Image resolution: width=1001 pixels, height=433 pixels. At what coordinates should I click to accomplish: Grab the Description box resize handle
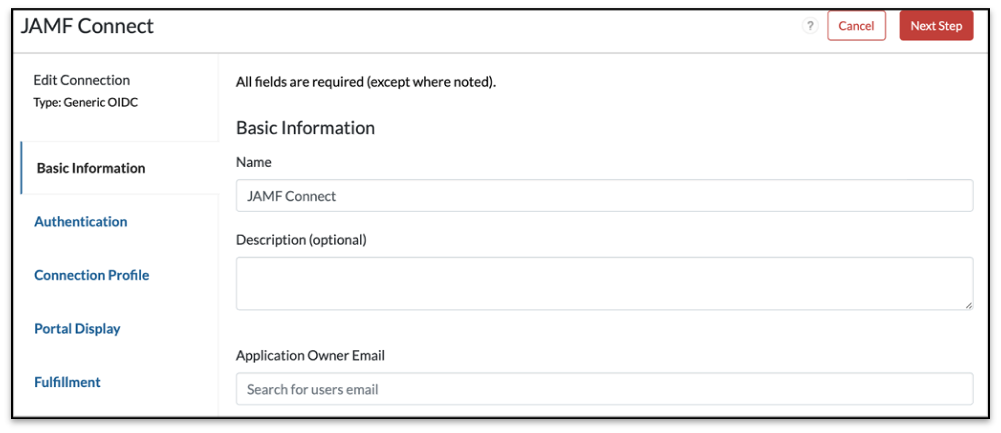tap(968, 304)
